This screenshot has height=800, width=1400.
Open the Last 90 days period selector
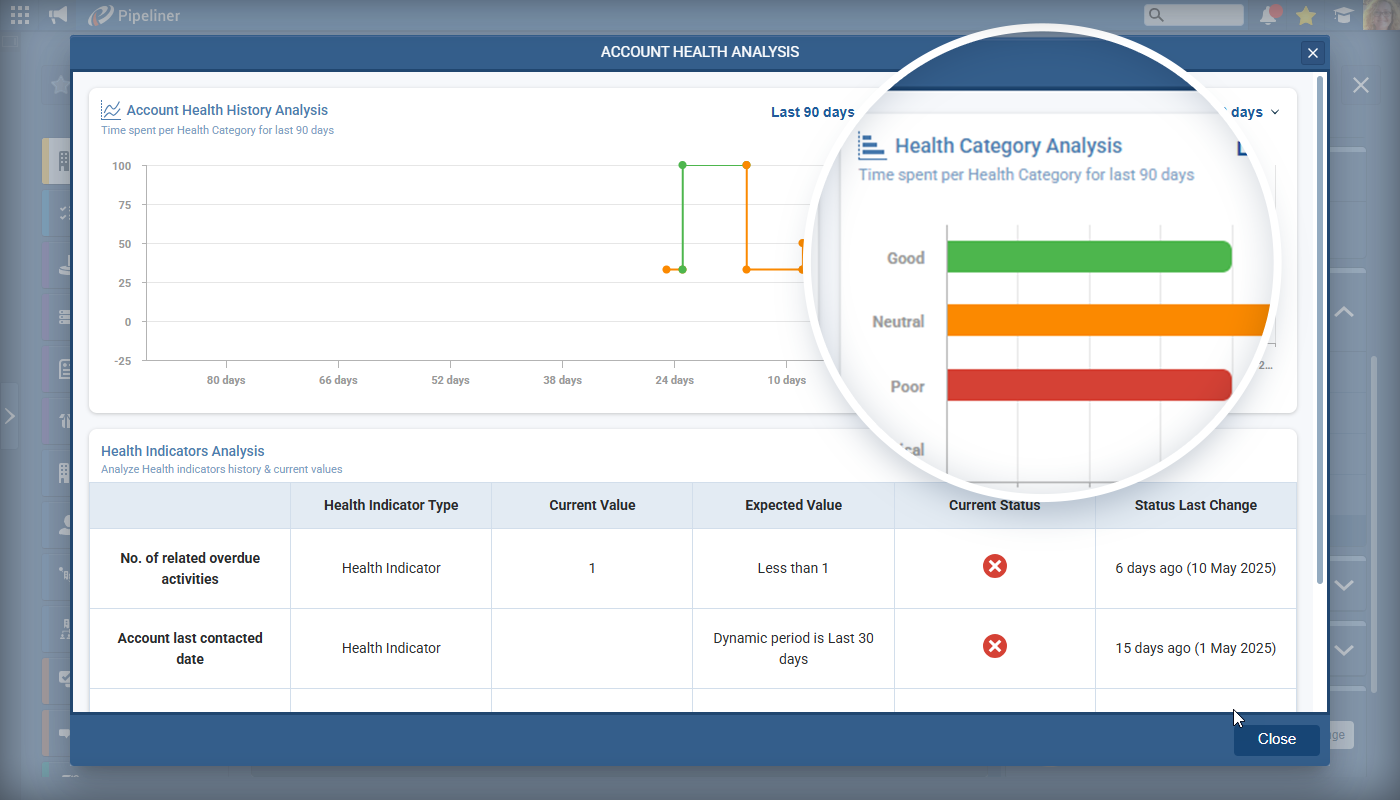pyautogui.click(x=811, y=112)
